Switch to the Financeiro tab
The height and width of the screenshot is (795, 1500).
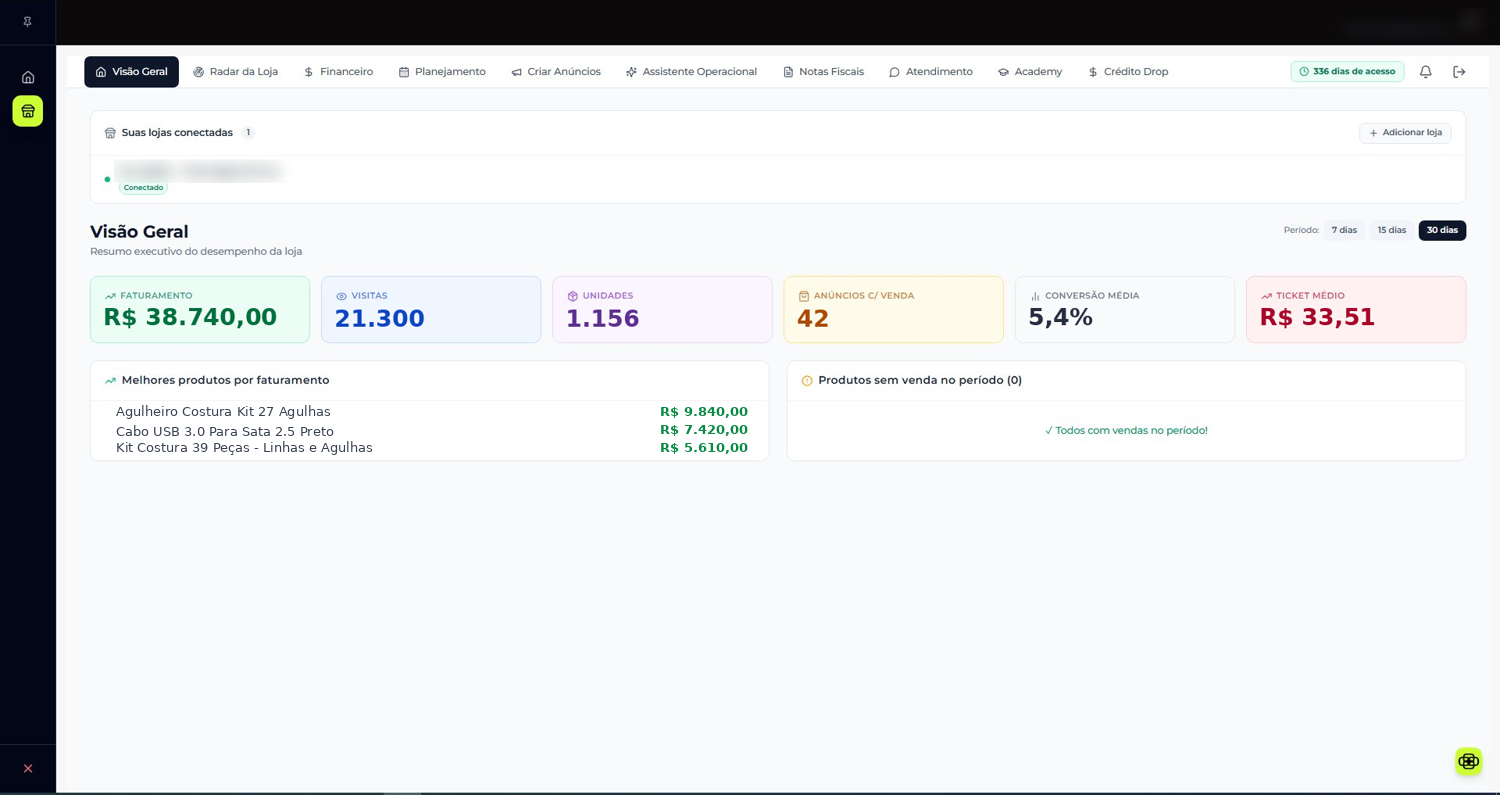pyautogui.click(x=338, y=72)
